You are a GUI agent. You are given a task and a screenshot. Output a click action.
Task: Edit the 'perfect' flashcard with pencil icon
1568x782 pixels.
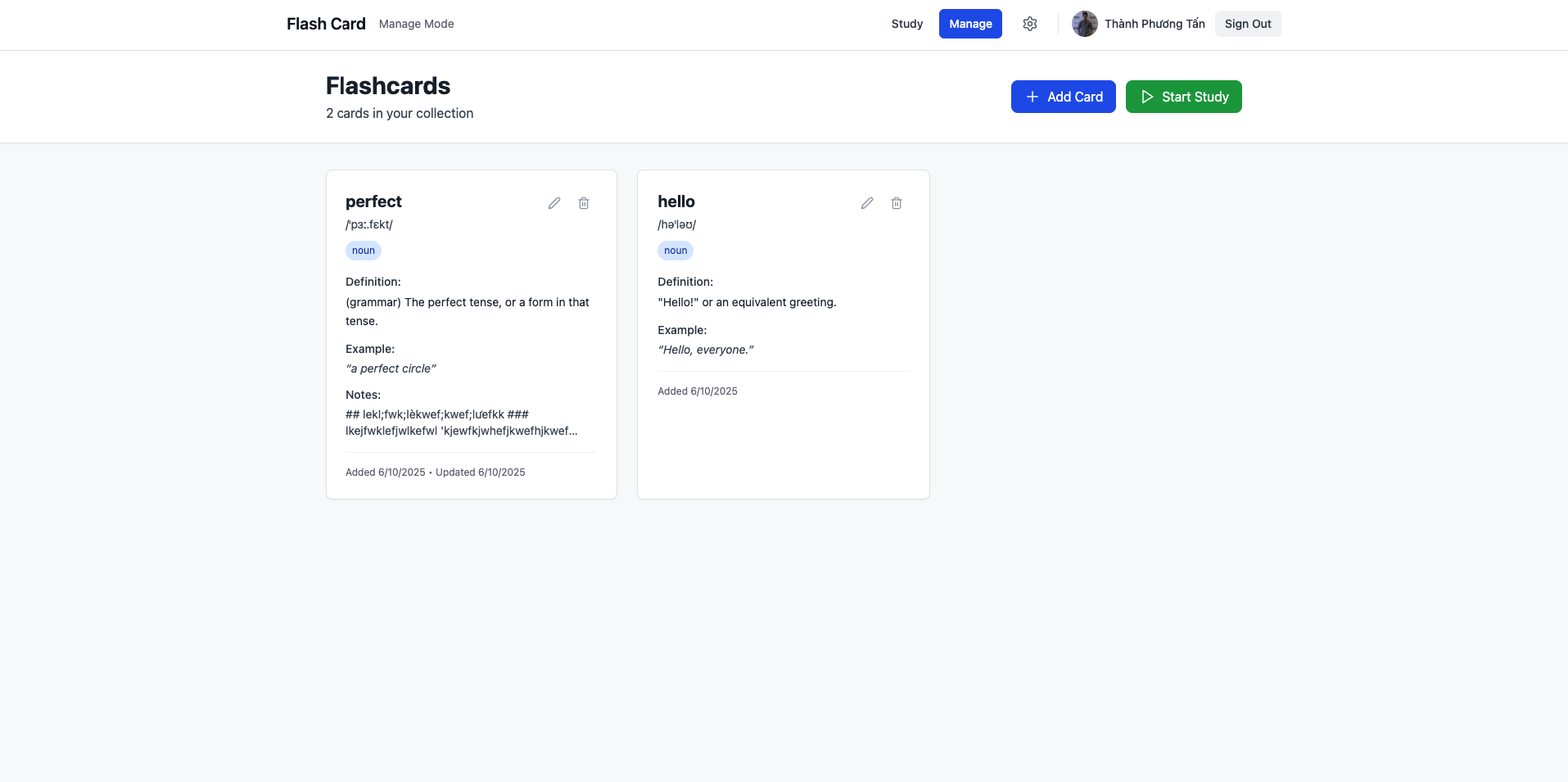(x=554, y=203)
